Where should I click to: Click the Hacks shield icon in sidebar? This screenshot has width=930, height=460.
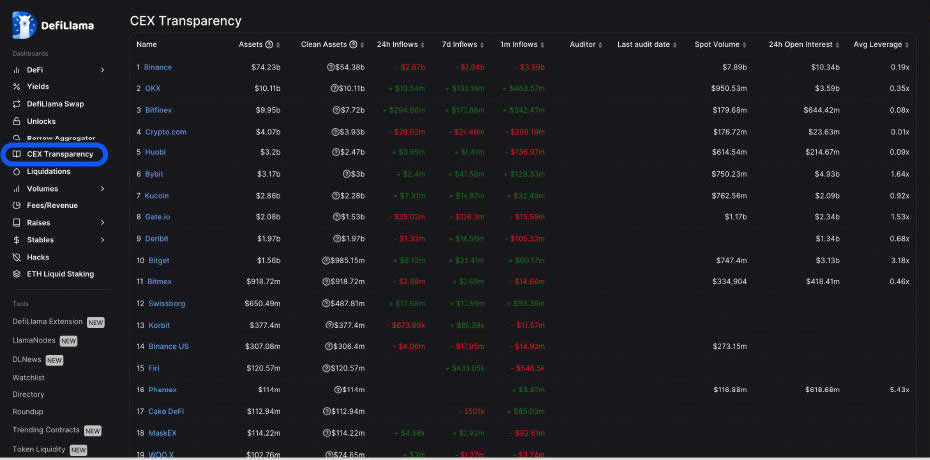click(x=16, y=257)
